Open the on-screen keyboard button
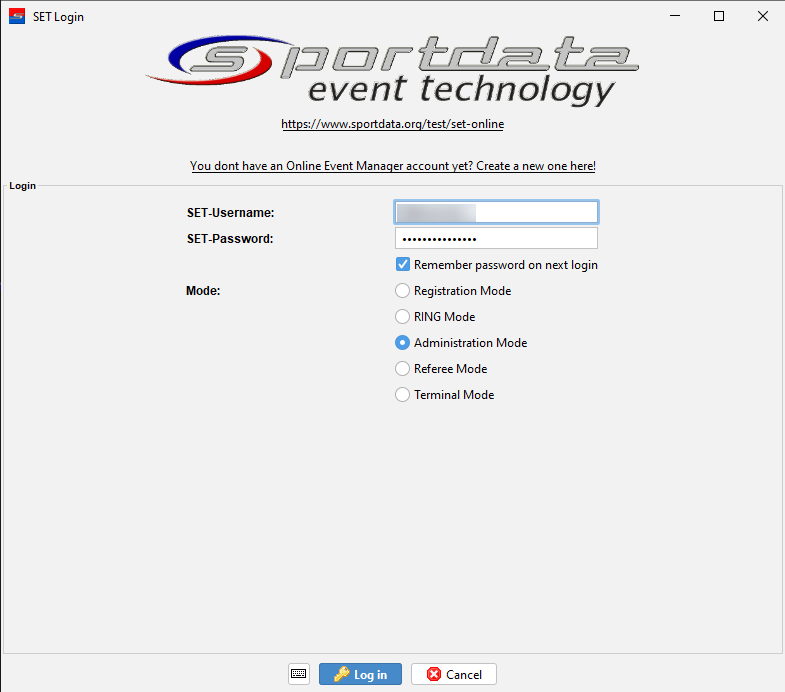 point(298,674)
